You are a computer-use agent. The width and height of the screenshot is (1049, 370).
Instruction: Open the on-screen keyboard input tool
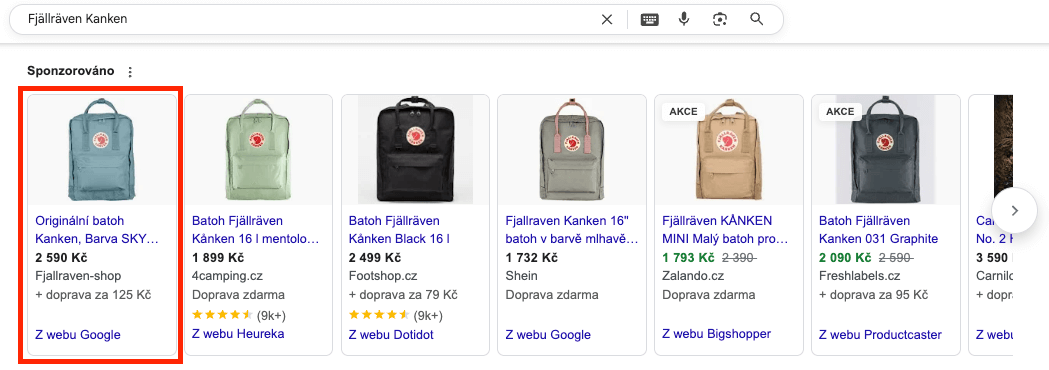[x=650, y=19]
